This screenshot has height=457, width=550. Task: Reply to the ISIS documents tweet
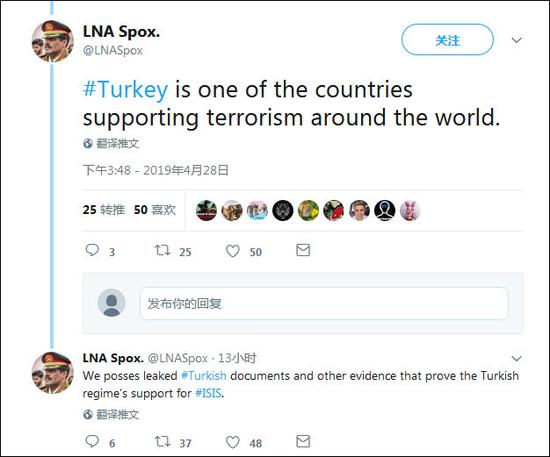[x=92, y=441]
